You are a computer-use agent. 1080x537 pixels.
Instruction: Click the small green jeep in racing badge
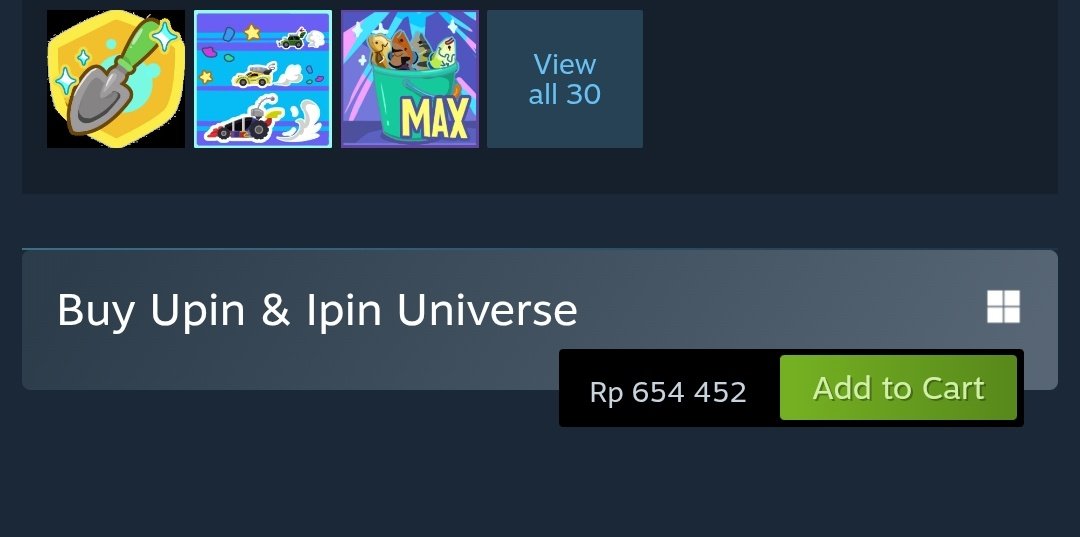pos(291,39)
